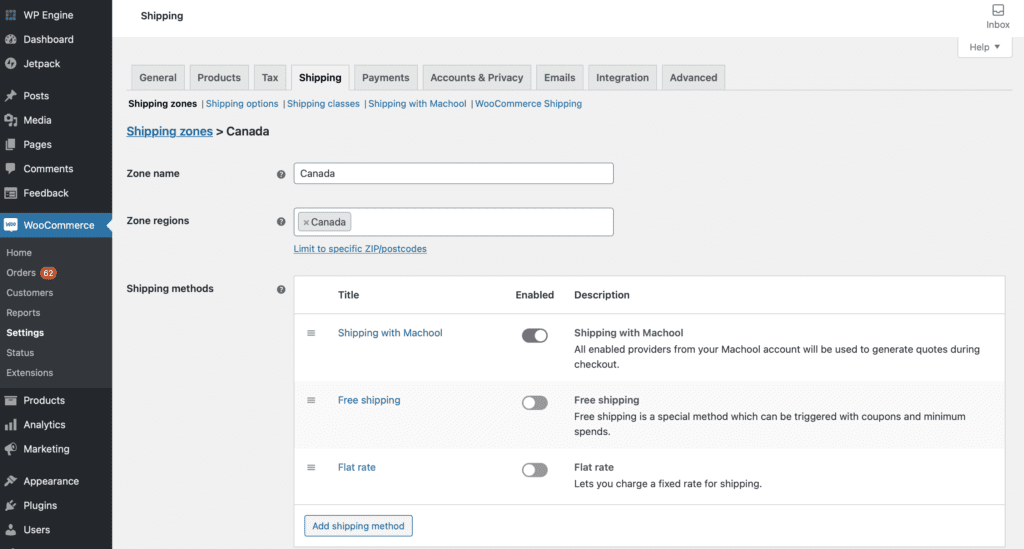The image size is (1024, 549).
Task: Open the Advanced tab
Action: tap(693, 78)
